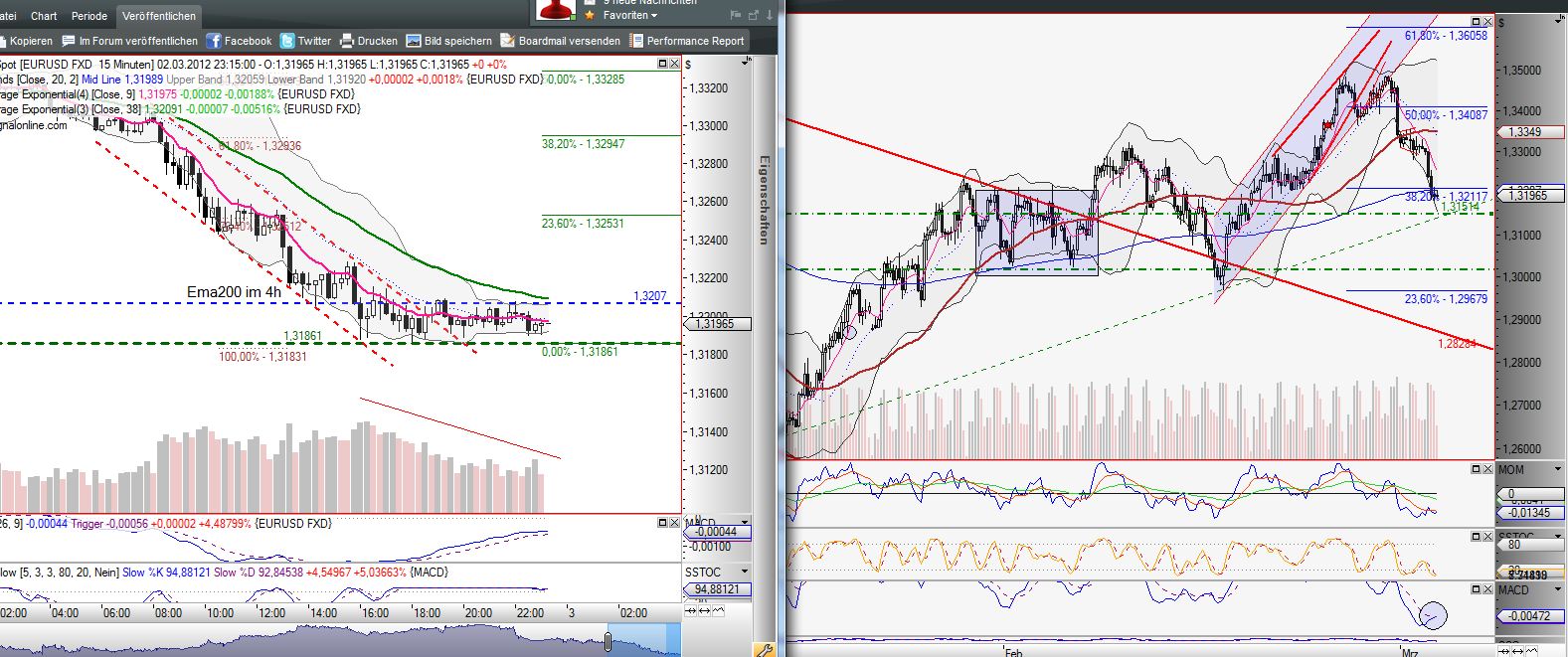Screen dimensions: 1568x657
Task: Click Fibonacci label 0,00% - 1,31861
Action: click(580, 352)
